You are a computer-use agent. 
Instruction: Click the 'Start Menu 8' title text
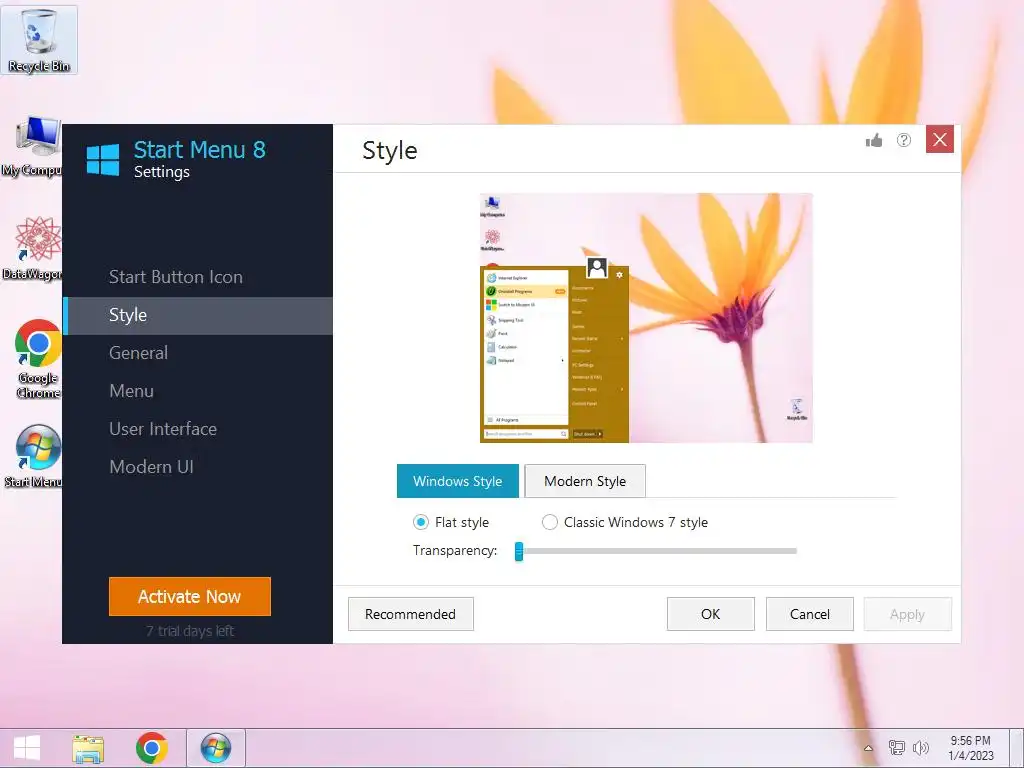[200, 150]
